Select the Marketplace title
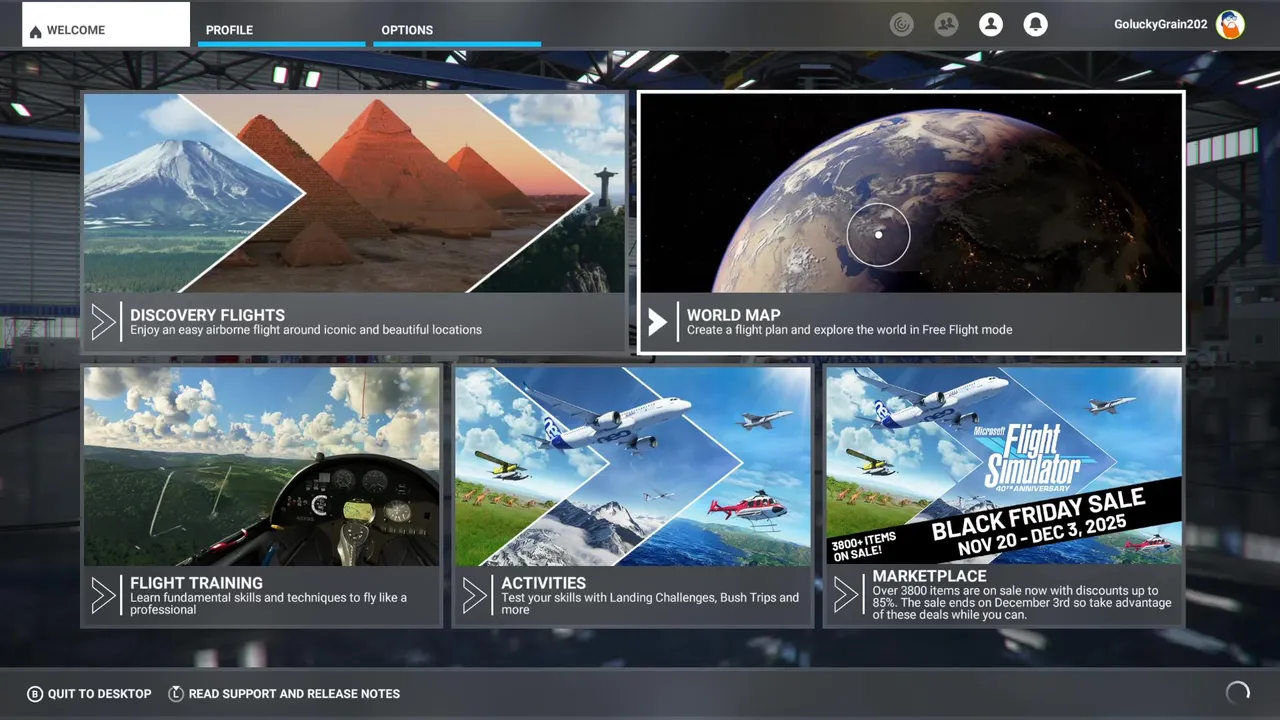Image resolution: width=1280 pixels, height=720 pixels. pos(929,576)
